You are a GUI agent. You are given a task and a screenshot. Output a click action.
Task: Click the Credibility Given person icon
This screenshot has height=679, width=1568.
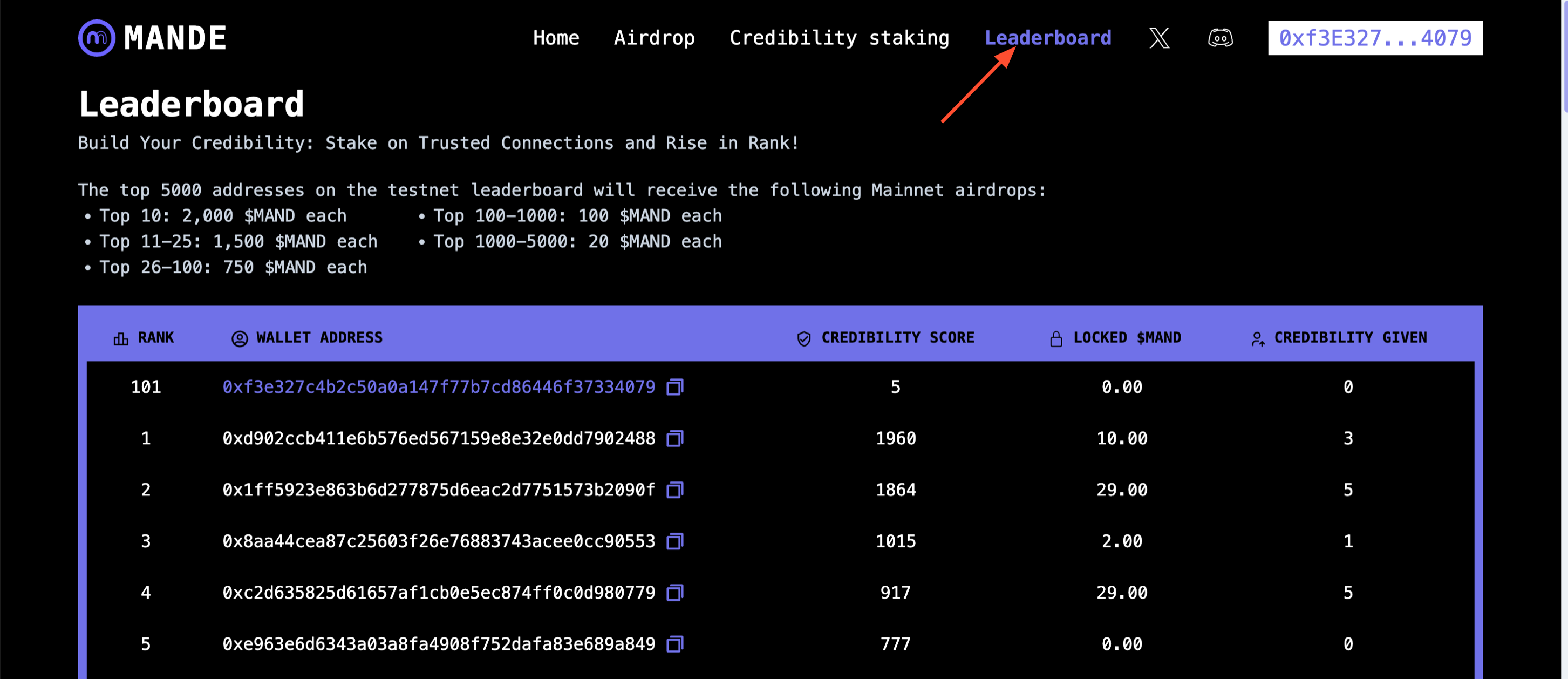coord(1258,338)
